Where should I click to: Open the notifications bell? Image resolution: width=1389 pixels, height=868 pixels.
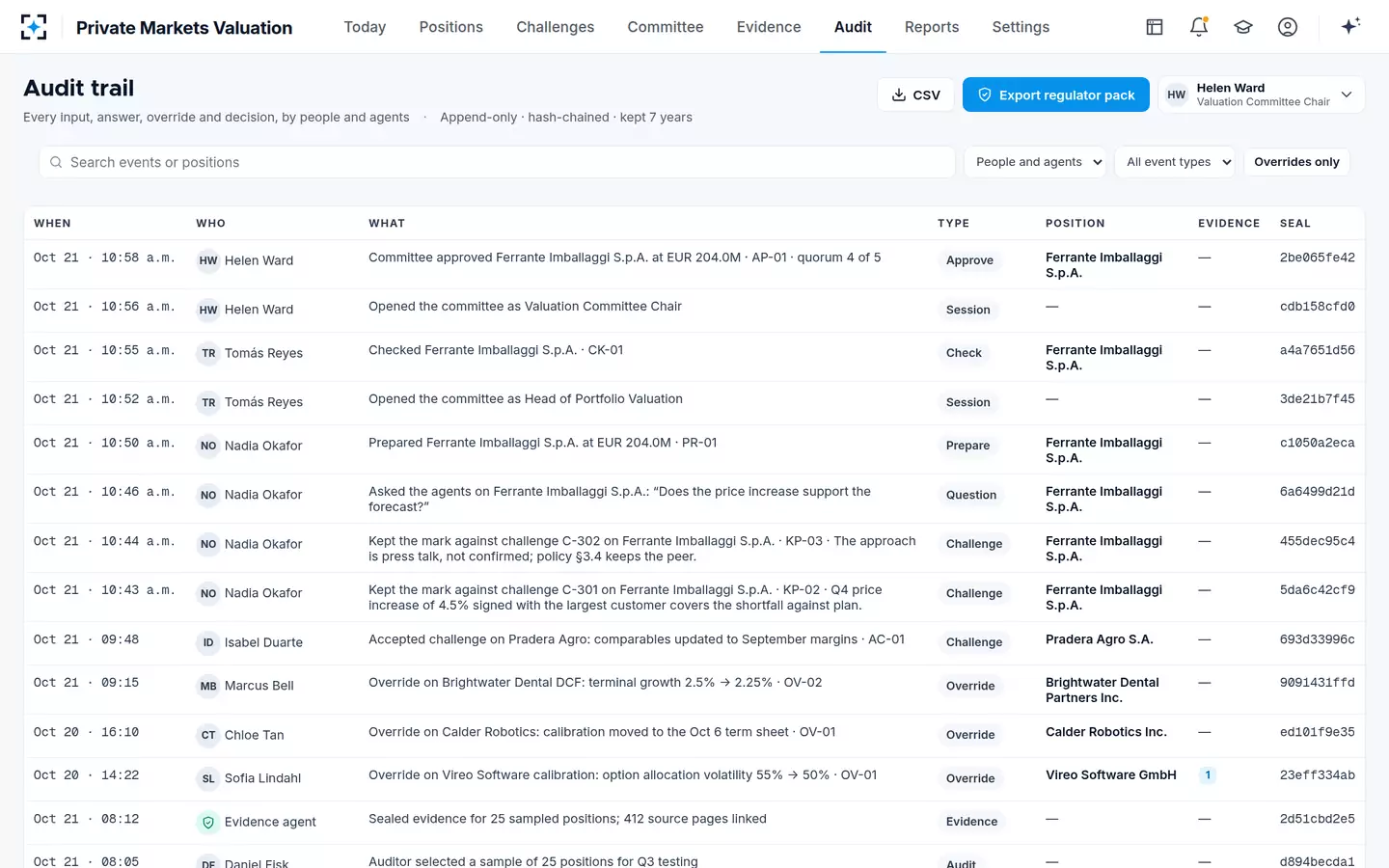(1199, 27)
